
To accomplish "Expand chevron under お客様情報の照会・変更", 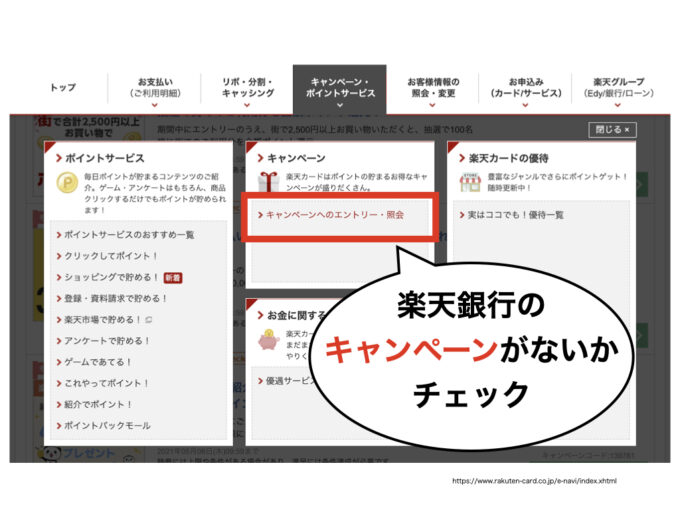I will point(432,105).
